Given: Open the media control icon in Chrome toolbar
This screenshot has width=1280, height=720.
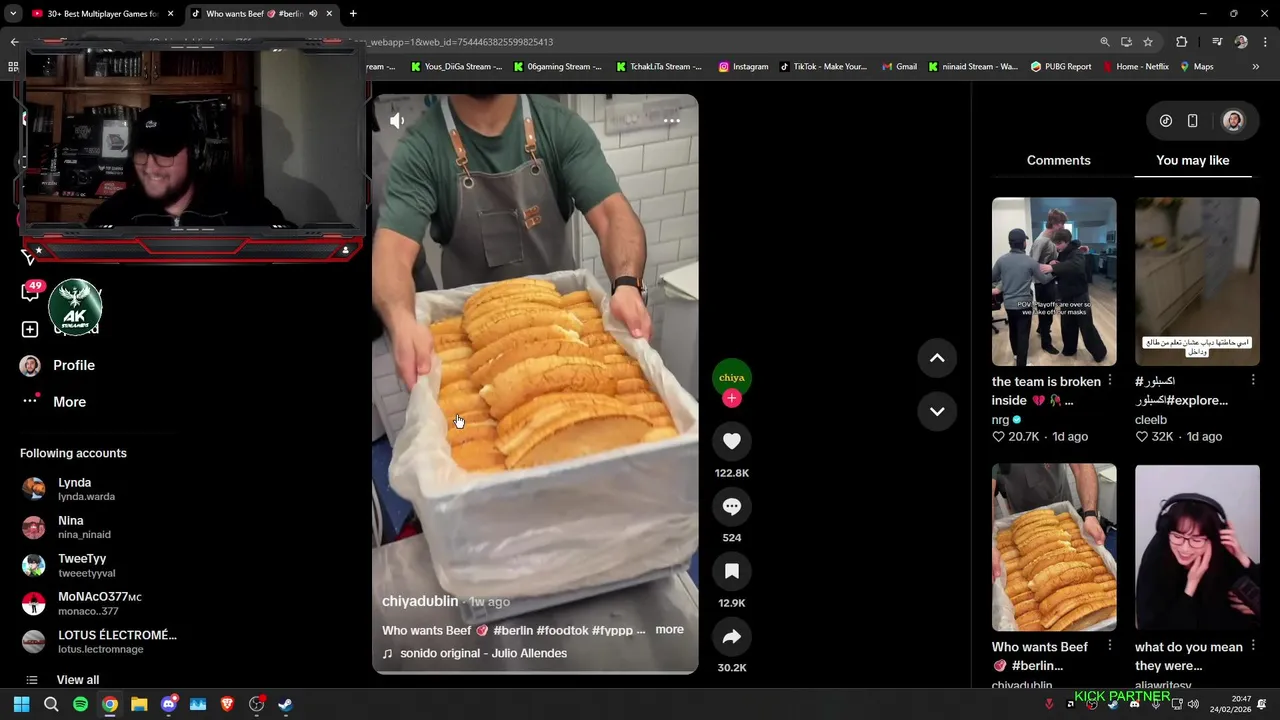Looking at the screenshot, I should coord(1217,42).
